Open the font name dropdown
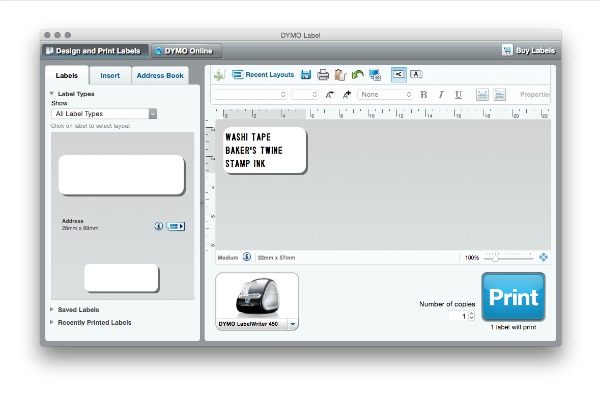Viewport: 600px width, 396px height. tap(250, 95)
